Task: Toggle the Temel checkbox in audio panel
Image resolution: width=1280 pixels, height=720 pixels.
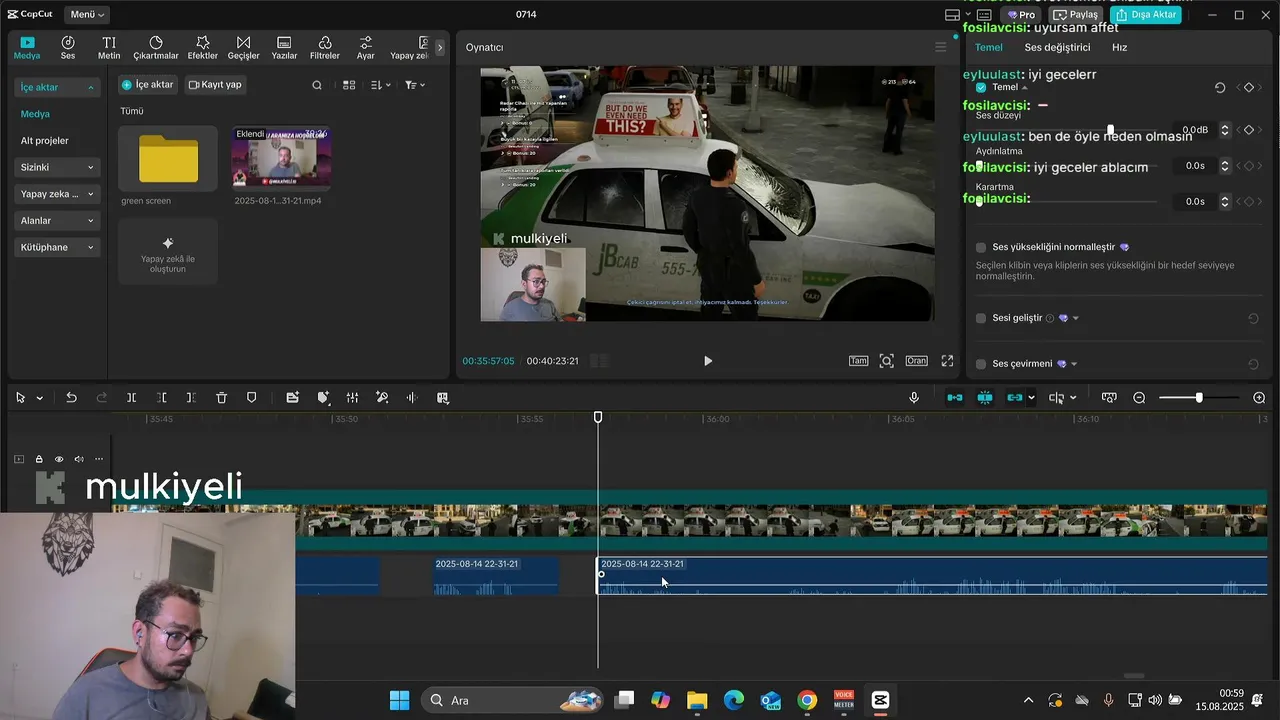Action: point(981,87)
